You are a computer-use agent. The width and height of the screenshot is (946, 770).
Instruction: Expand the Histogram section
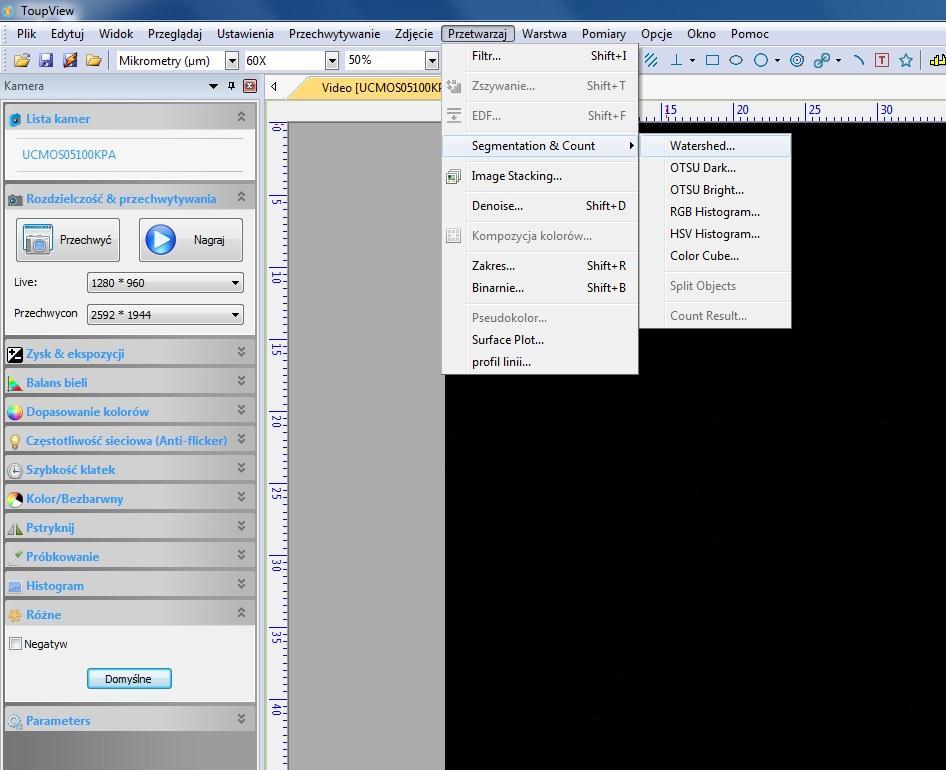(x=241, y=584)
